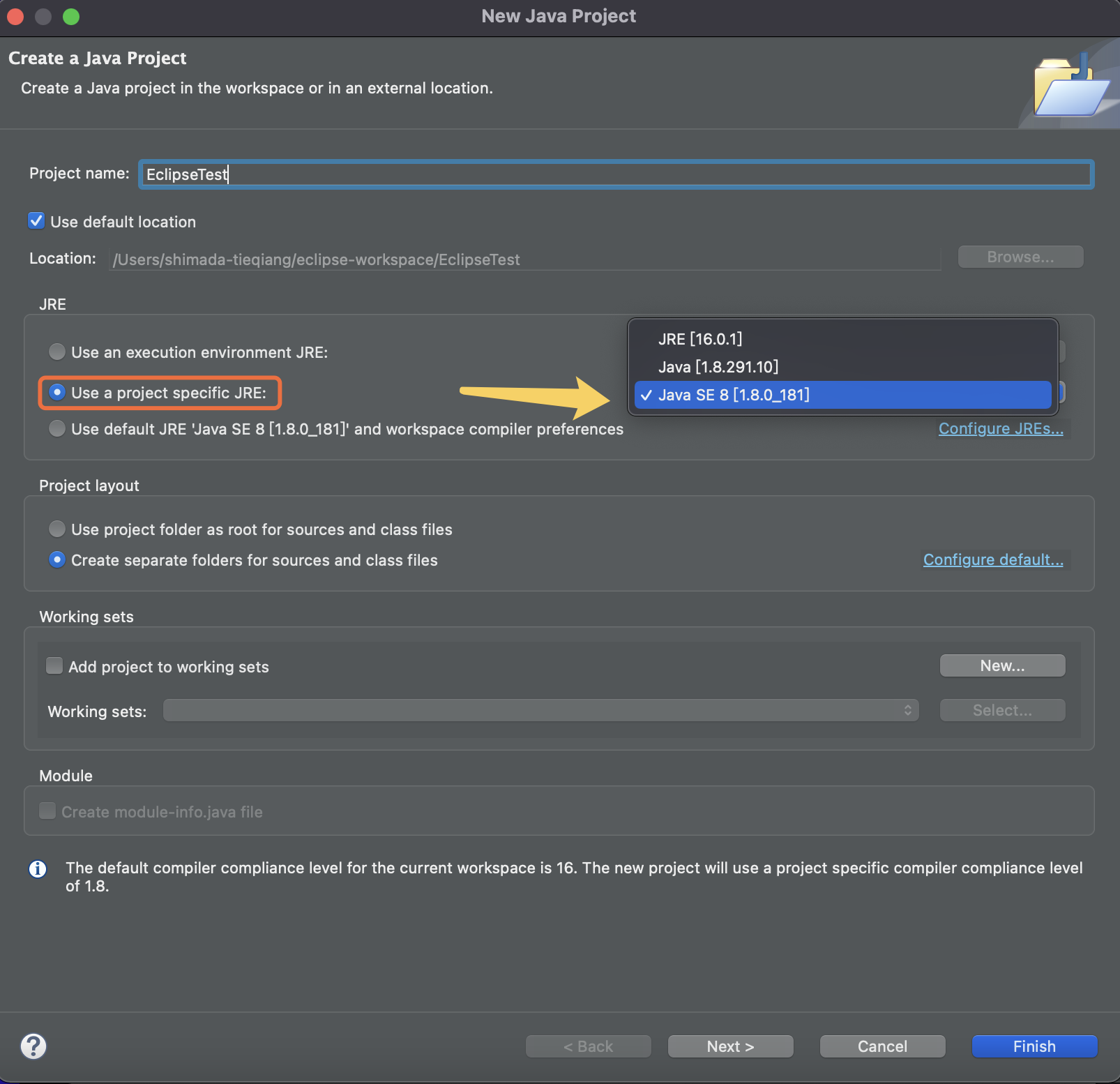Select Use default JRE Java SE 8 option
Viewport: 1120px width, 1084px height.
click(56, 428)
